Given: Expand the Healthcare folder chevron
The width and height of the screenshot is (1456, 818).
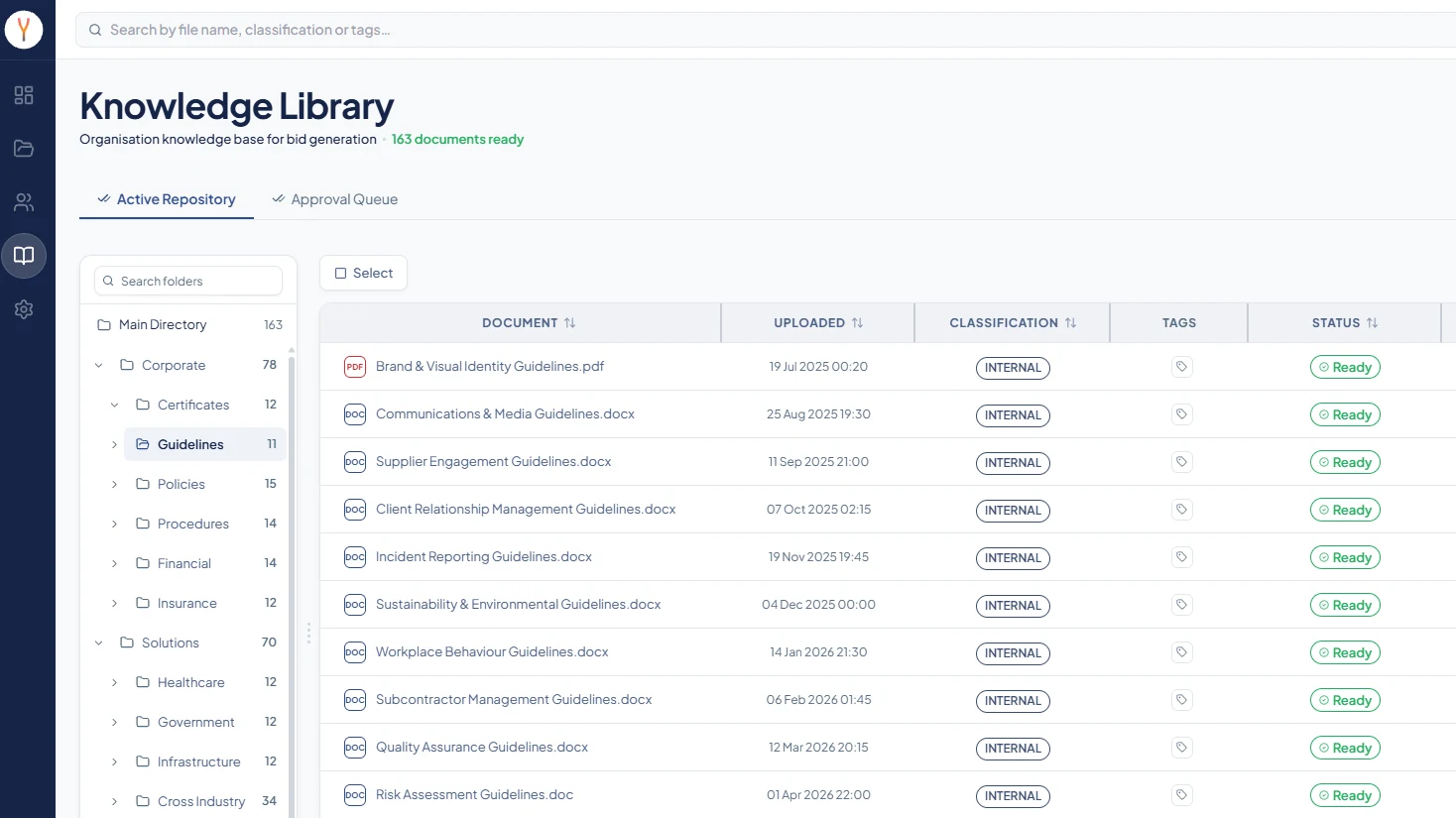Looking at the screenshot, I should click(x=115, y=683).
